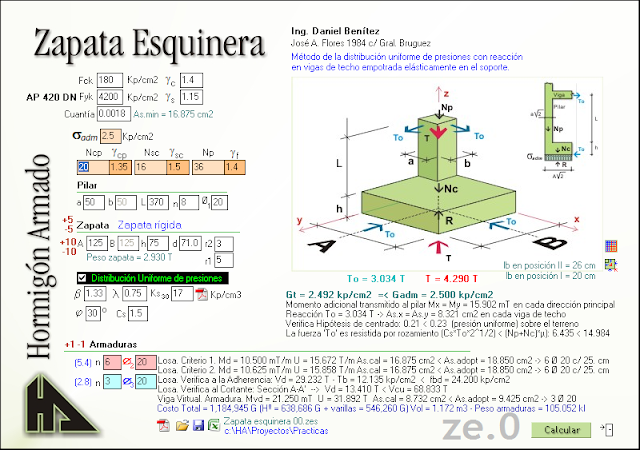The width and height of the screenshot is (640, 450).
Task: Click the To = 3.034 T value
Action: point(376,279)
